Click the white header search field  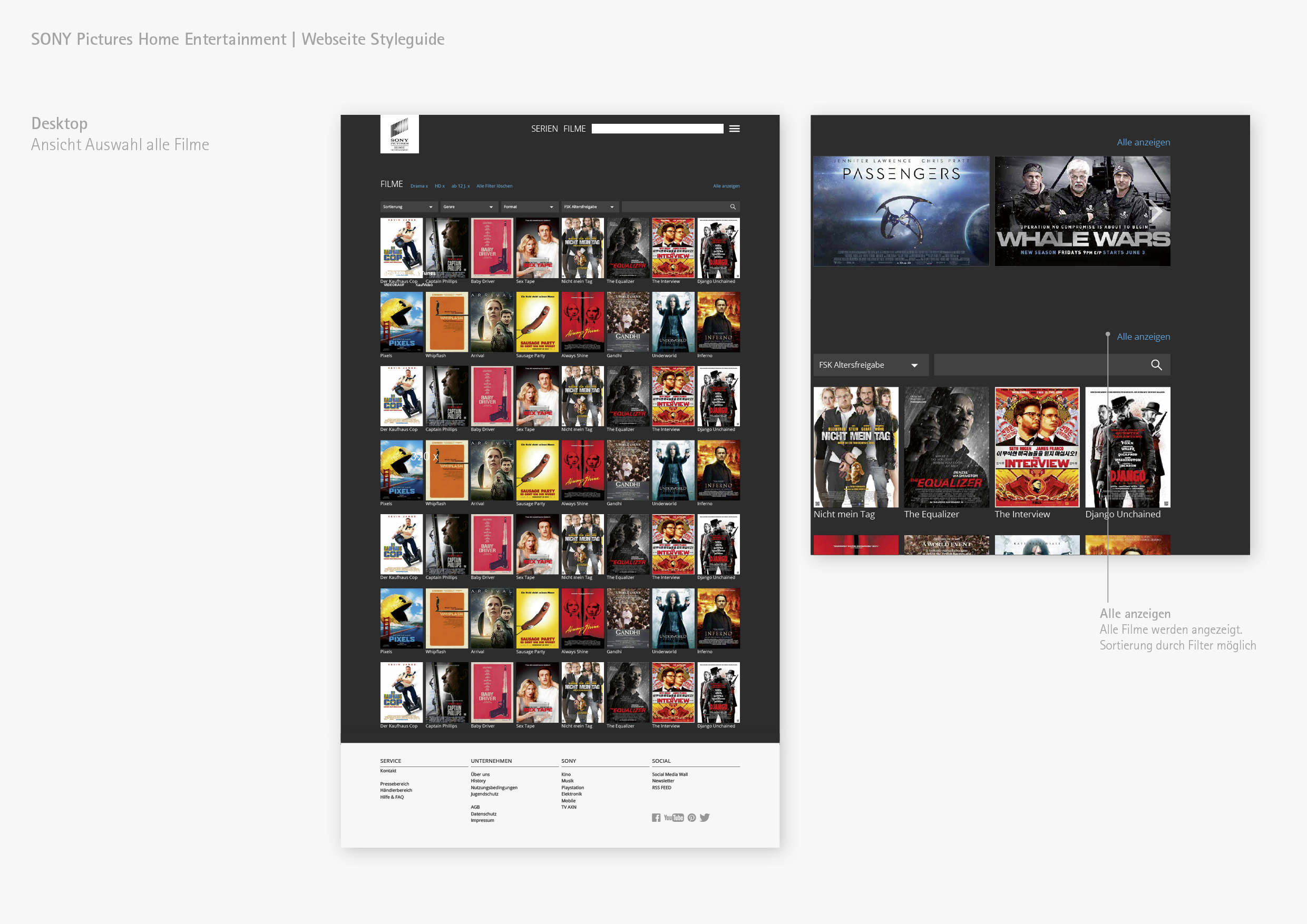point(657,129)
